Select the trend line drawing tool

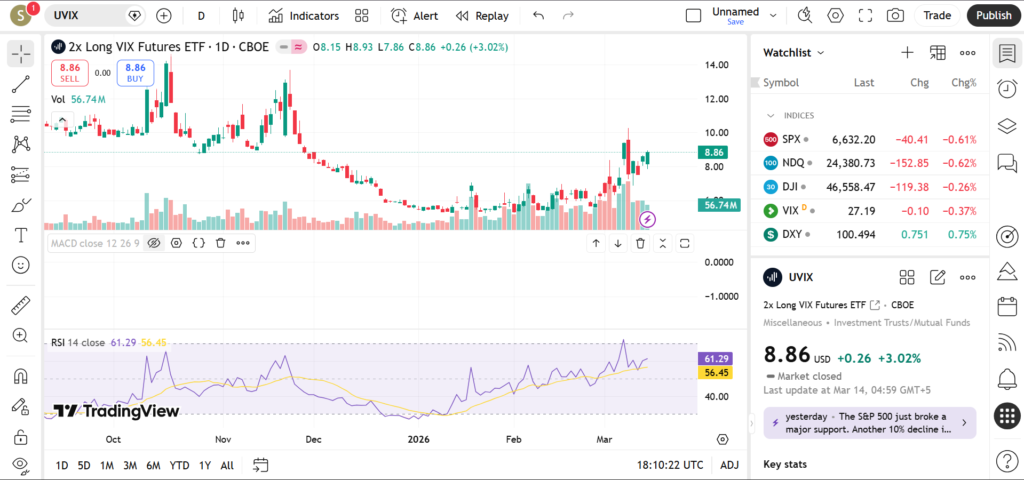click(x=21, y=84)
